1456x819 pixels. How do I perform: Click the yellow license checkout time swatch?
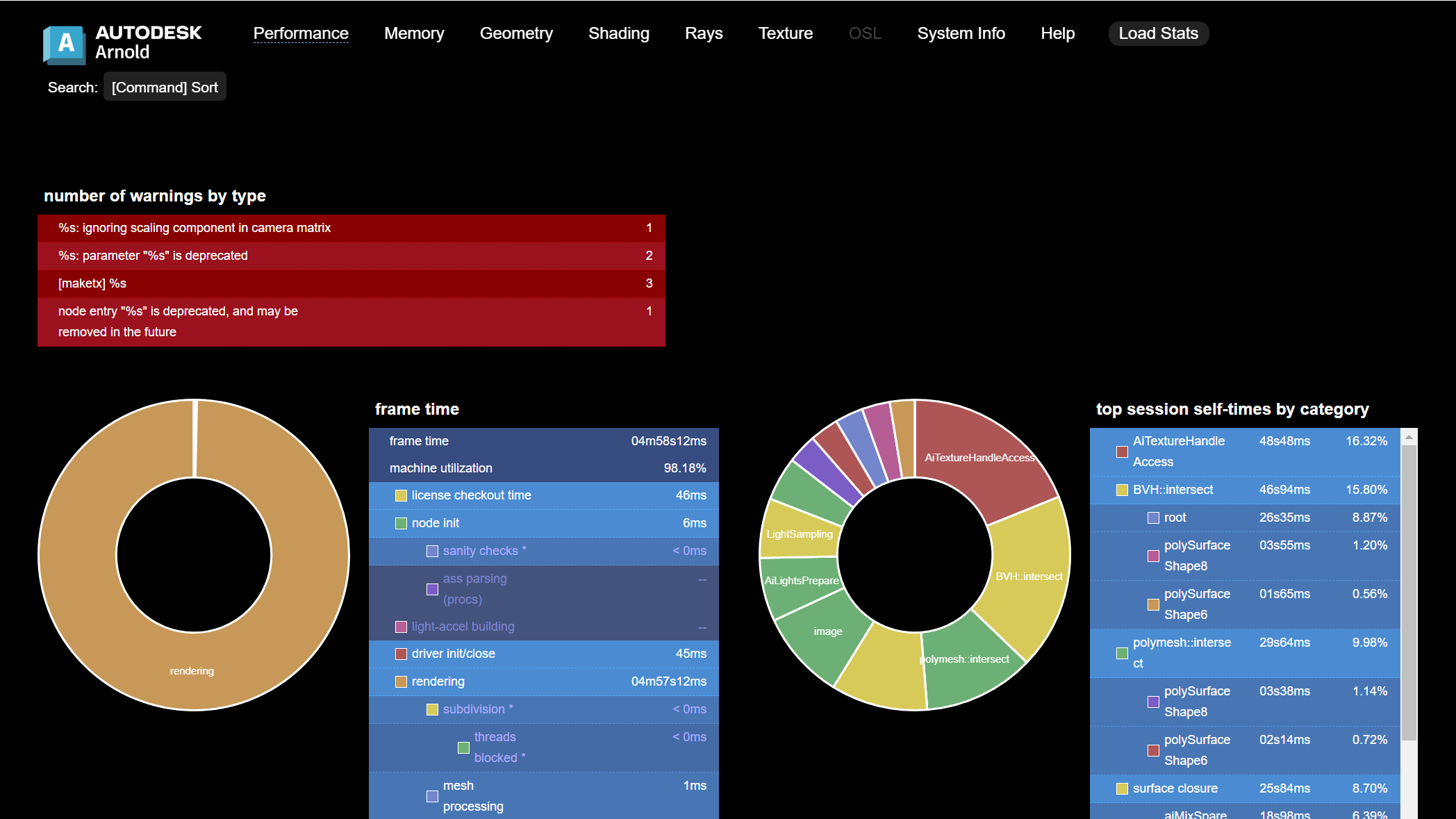coord(401,495)
